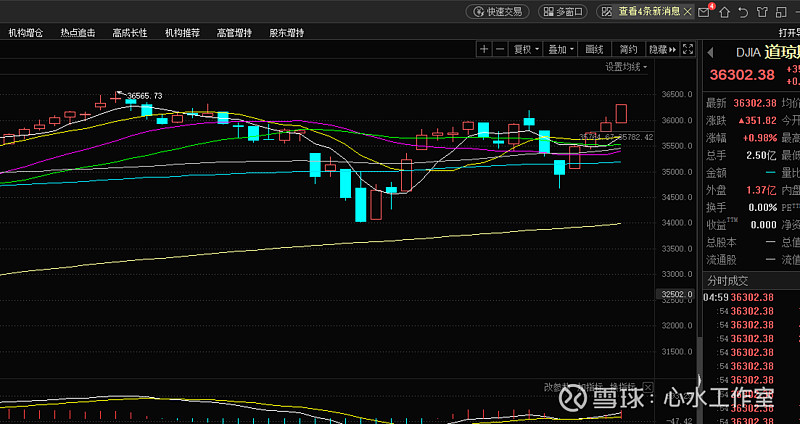The image size is (800, 424).
Task: Select the 机构增仓 tab
Action: 26,33
